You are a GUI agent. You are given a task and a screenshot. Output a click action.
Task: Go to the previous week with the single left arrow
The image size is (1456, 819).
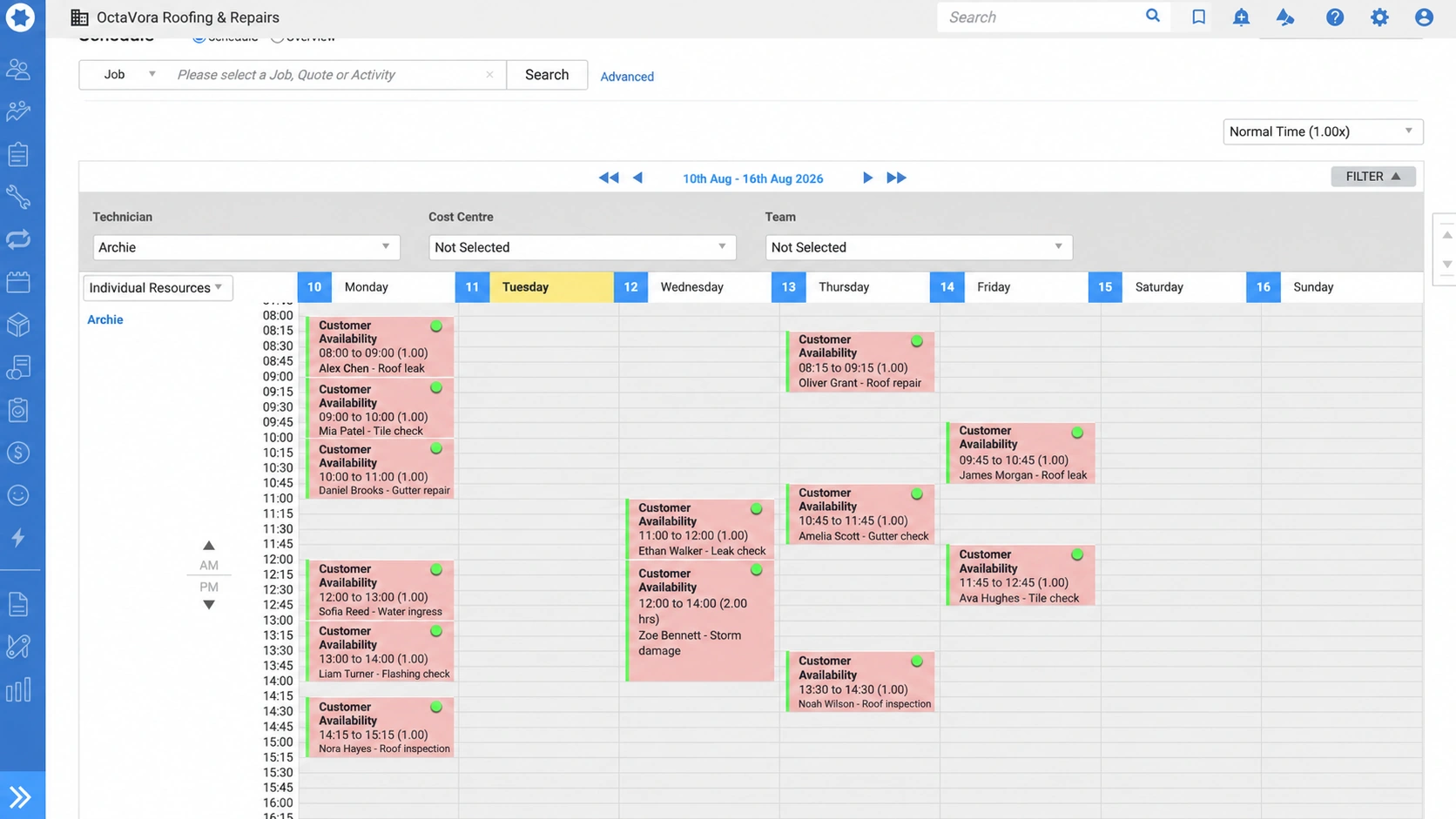pos(637,178)
